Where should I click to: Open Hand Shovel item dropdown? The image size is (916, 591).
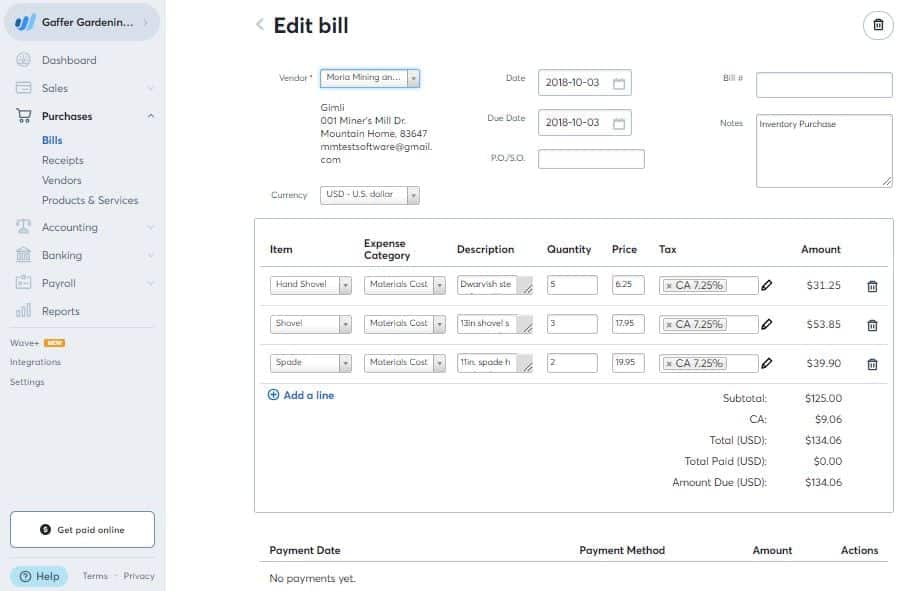tap(345, 285)
